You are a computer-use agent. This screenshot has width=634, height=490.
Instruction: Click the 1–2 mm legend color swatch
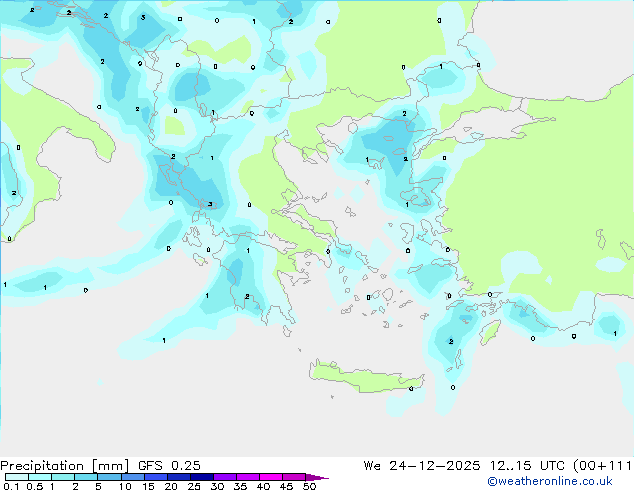[63, 477]
